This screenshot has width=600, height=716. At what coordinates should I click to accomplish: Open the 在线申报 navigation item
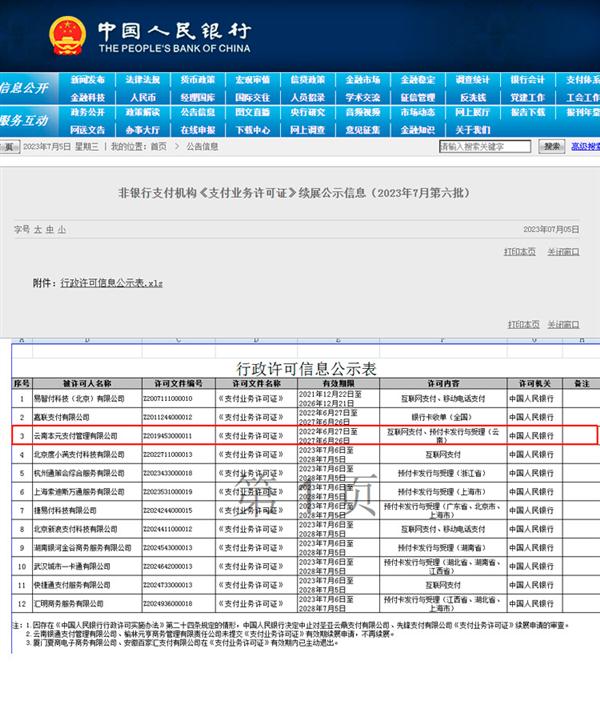click(x=198, y=130)
